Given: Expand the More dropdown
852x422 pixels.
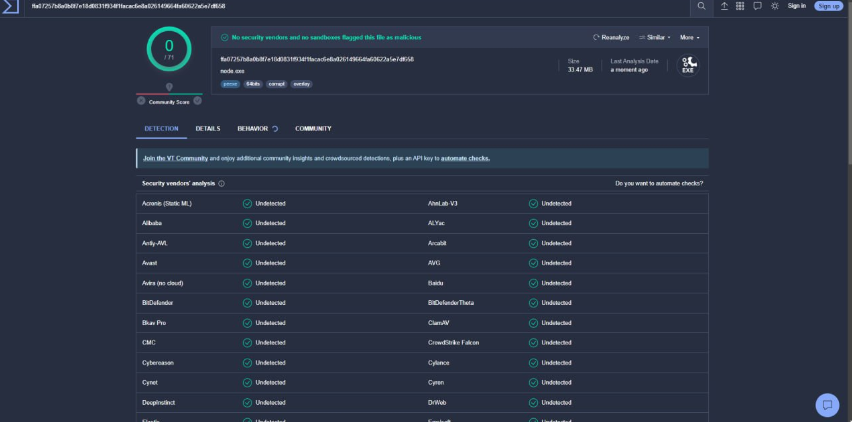Looking at the screenshot, I should [x=690, y=37].
